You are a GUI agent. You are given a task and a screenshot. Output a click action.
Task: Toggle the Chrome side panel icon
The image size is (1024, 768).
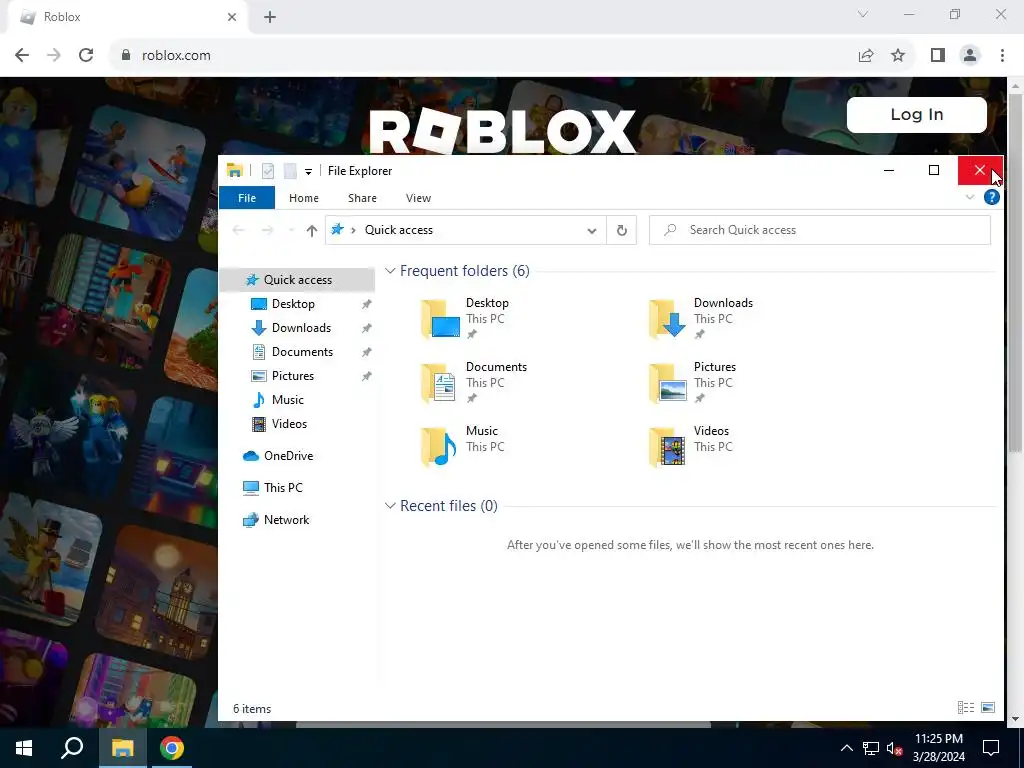pyautogui.click(x=938, y=56)
